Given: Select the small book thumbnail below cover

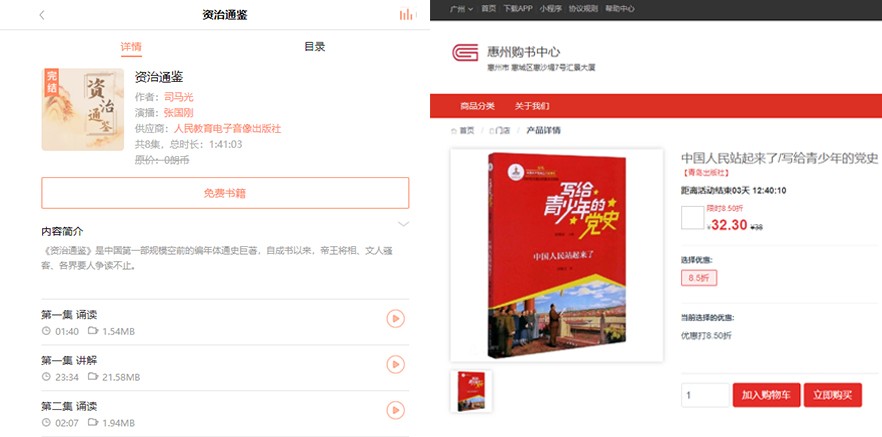Looking at the screenshot, I should (471, 391).
